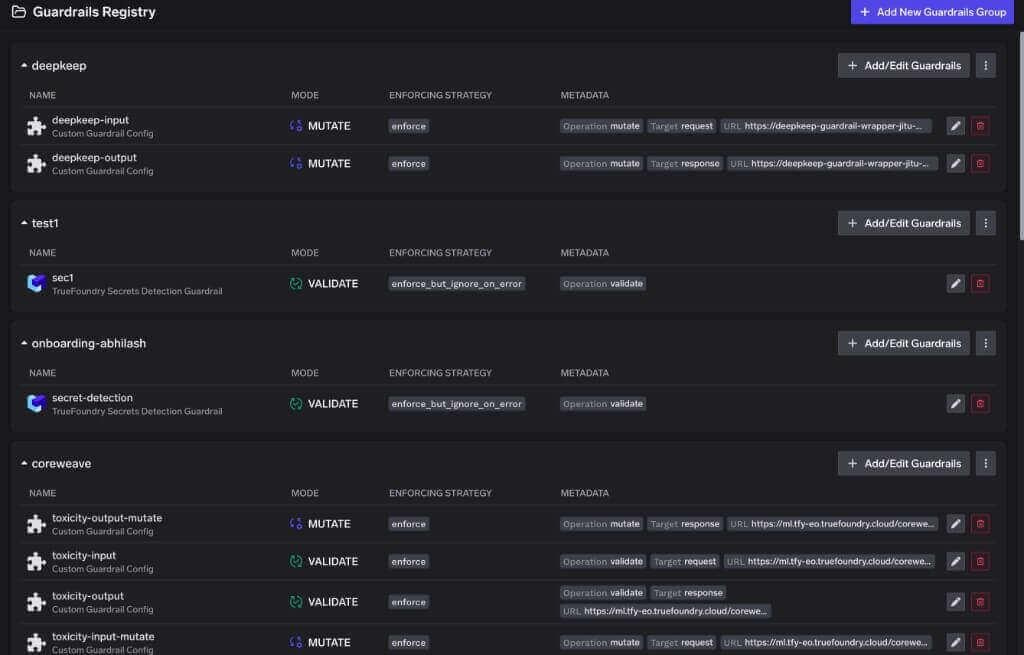Screen dimensions: 1024x655
Task: Click the toxicity-output-mutate puzzle piece icon
Action: point(36,524)
